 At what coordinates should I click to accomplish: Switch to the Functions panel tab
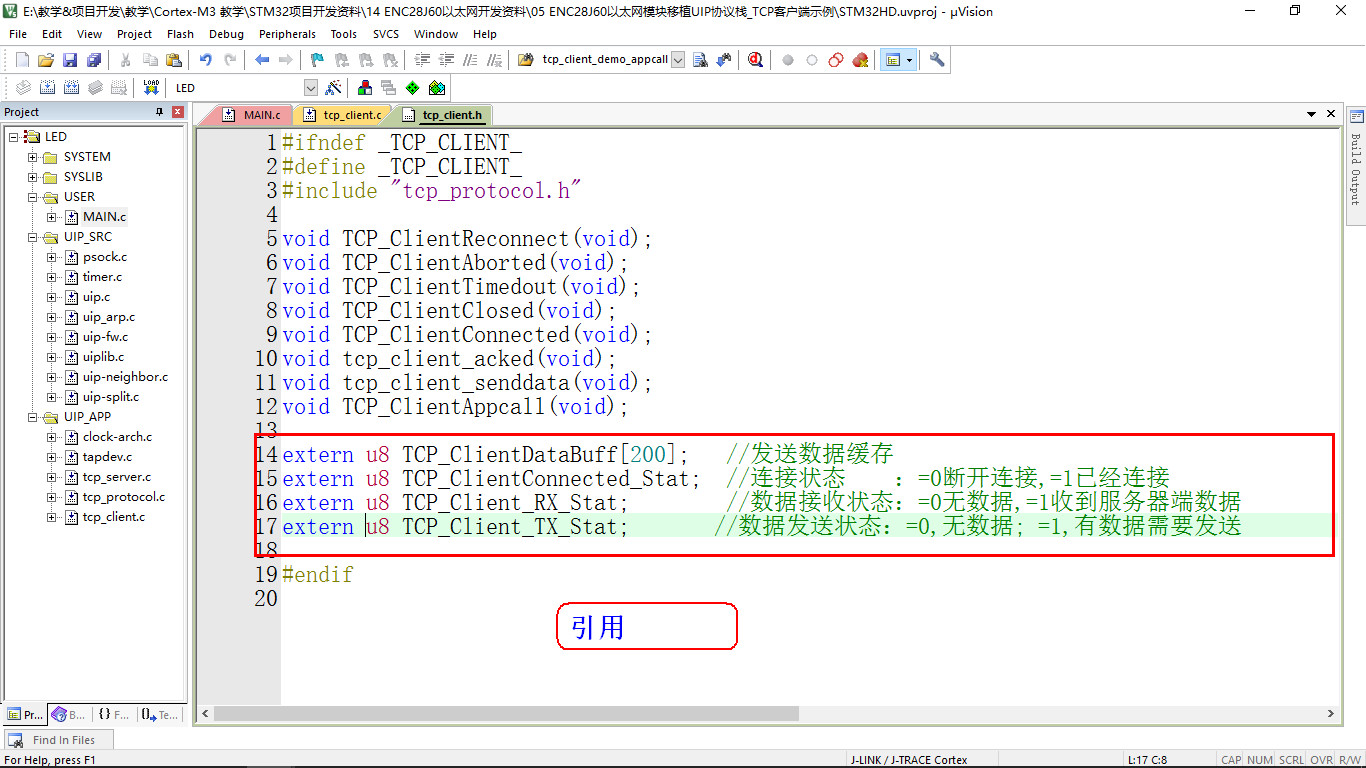tap(114, 715)
